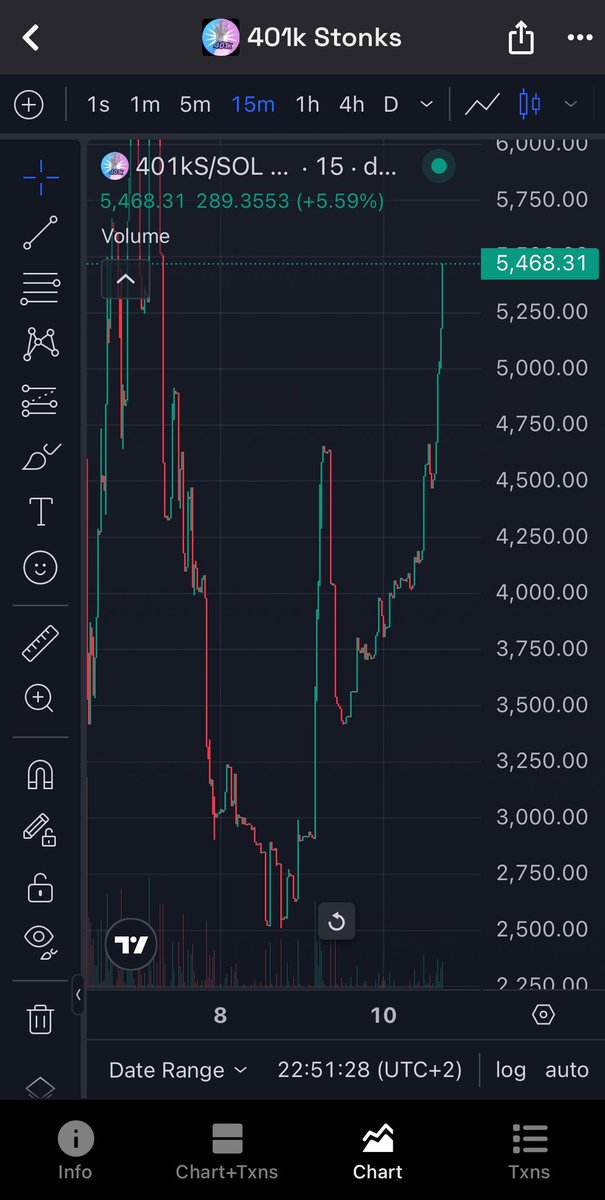Image resolution: width=605 pixels, height=1200 pixels.
Task: Select the candlestick chart style
Action: [530, 104]
